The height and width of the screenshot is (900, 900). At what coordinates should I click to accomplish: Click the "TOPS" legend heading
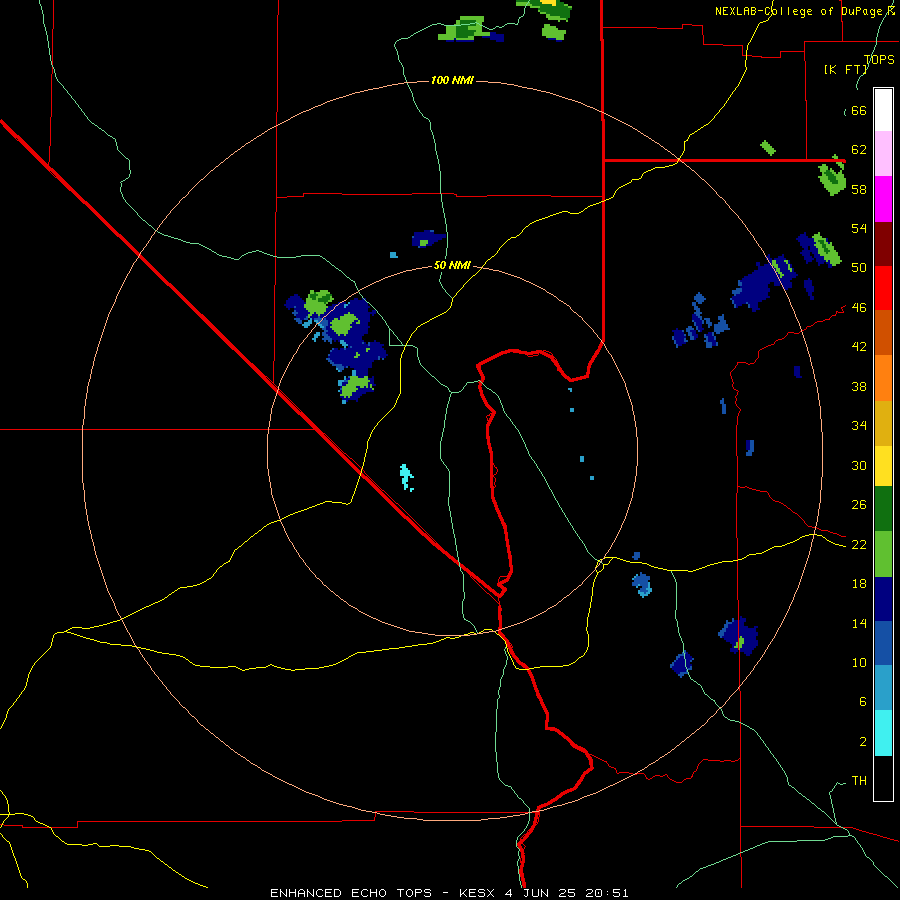tap(879, 60)
